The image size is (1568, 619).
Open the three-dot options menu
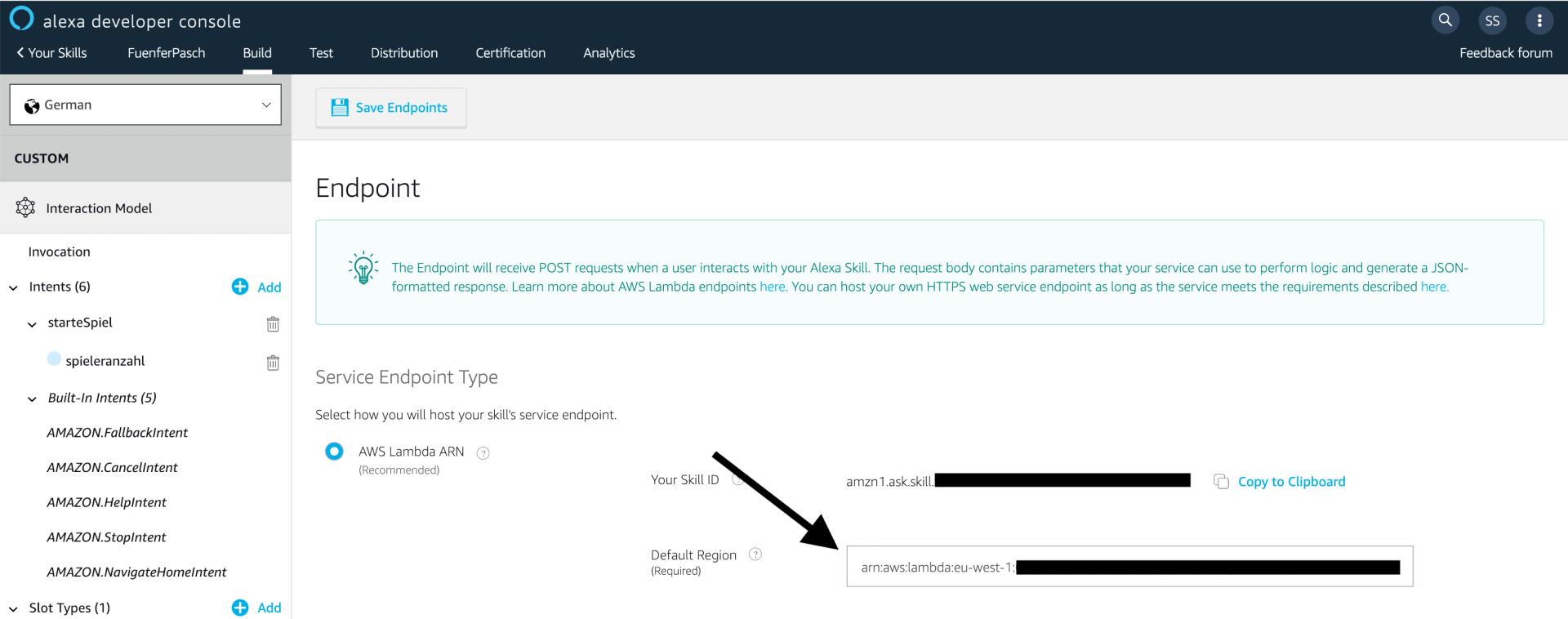click(1539, 20)
